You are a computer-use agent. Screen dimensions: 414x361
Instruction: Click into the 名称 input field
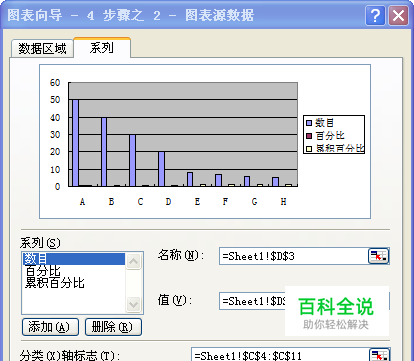293,256
